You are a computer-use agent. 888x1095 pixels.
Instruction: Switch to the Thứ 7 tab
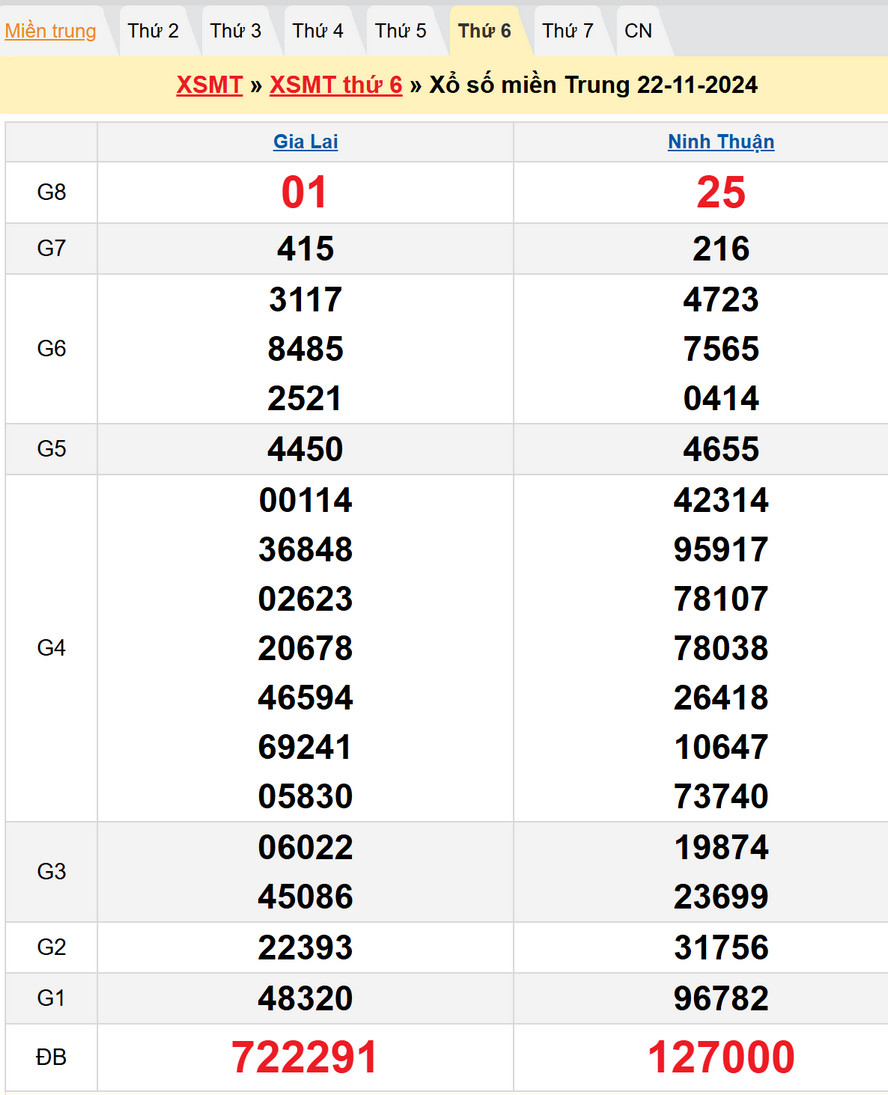coord(568,31)
